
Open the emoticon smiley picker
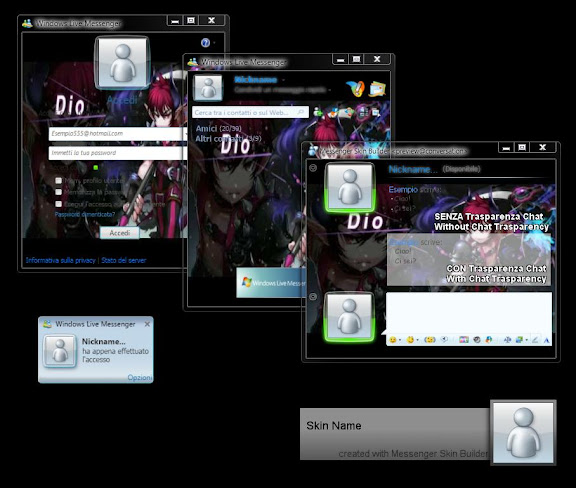[393, 340]
